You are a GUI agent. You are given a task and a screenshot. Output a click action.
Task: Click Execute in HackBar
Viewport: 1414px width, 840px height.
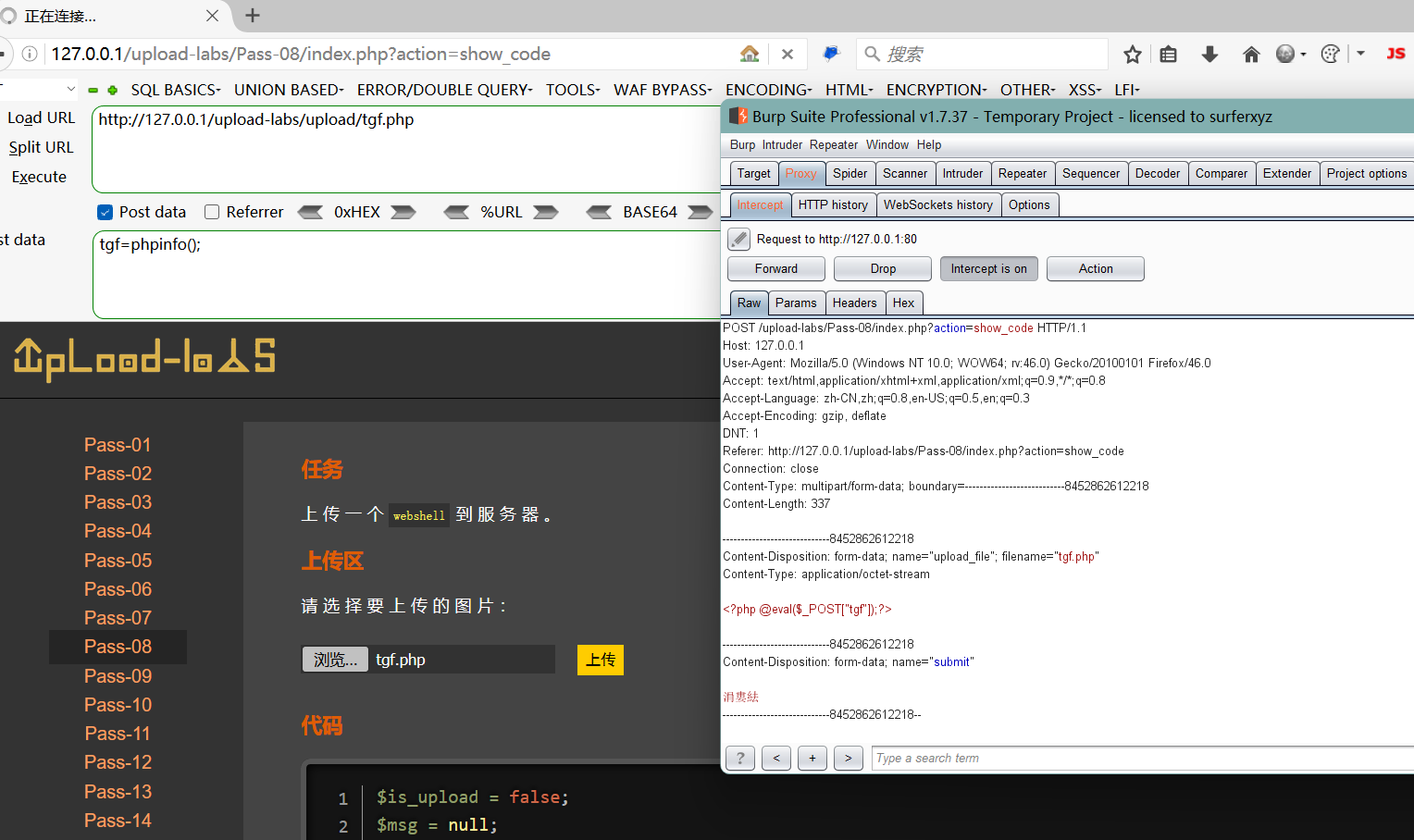39,177
